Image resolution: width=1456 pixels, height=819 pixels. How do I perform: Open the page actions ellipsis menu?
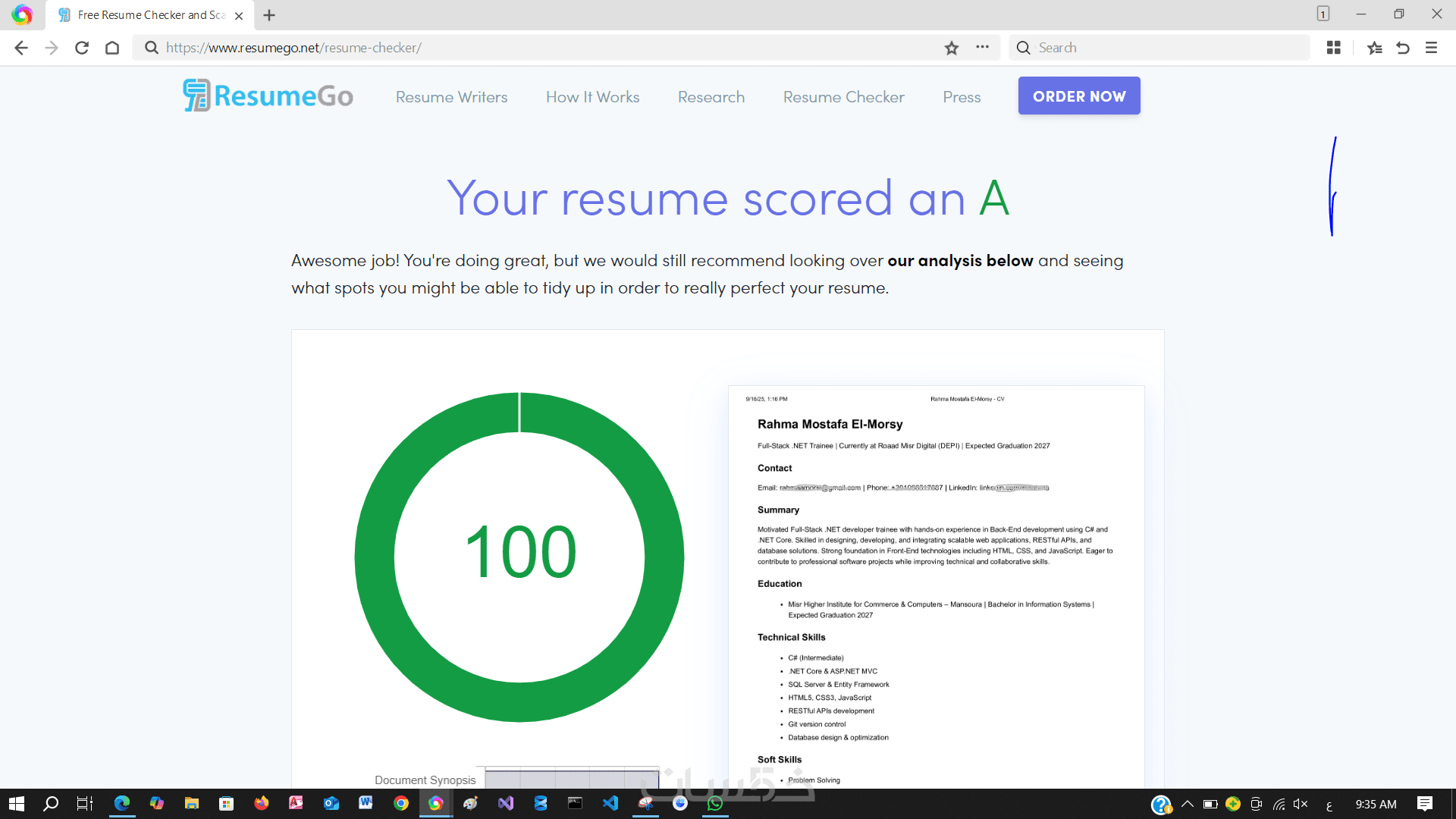point(983,47)
